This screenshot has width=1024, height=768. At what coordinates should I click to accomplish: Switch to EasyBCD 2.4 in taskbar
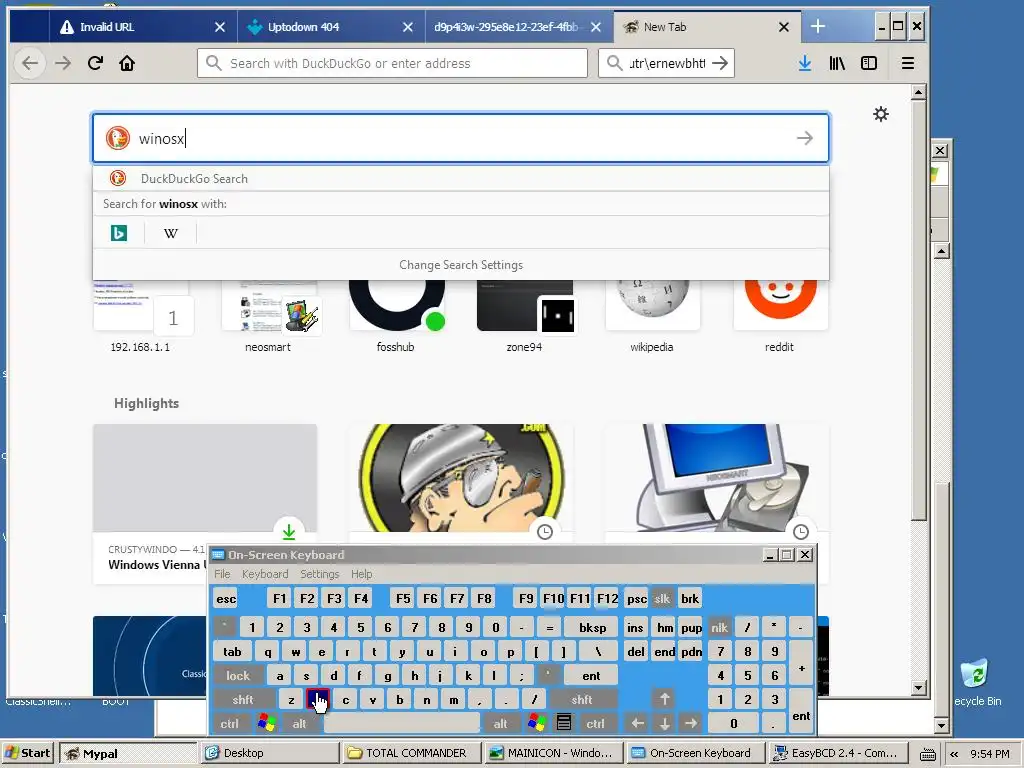[840, 753]
